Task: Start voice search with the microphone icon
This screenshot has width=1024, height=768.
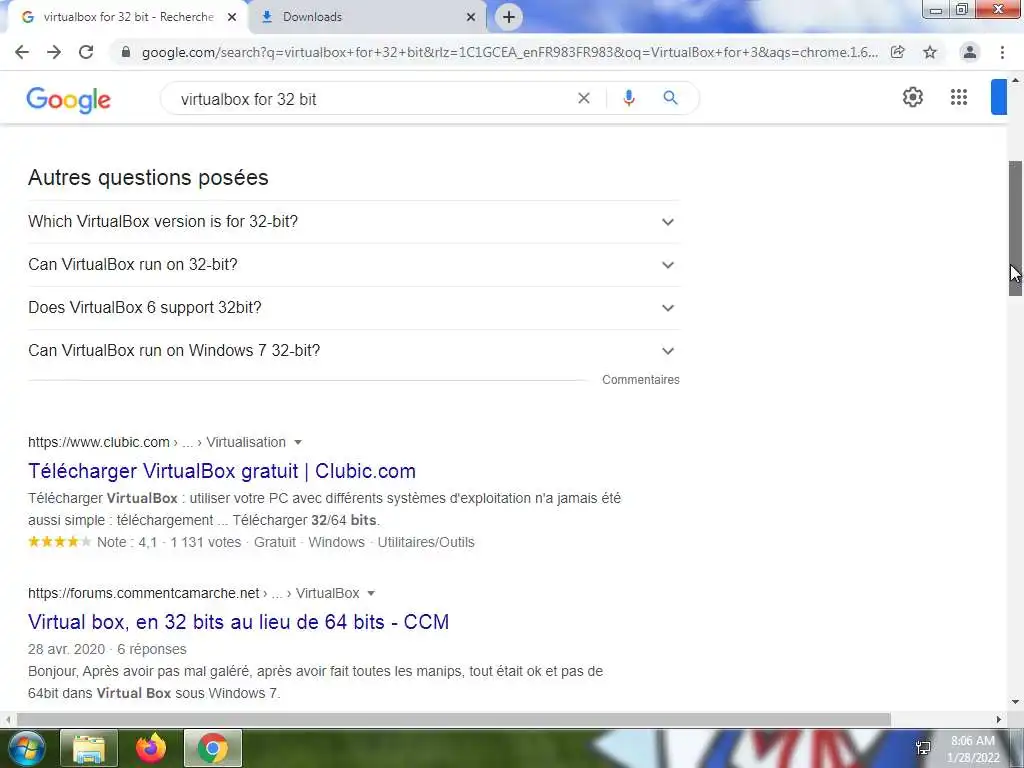Action: tap(628, 98)
